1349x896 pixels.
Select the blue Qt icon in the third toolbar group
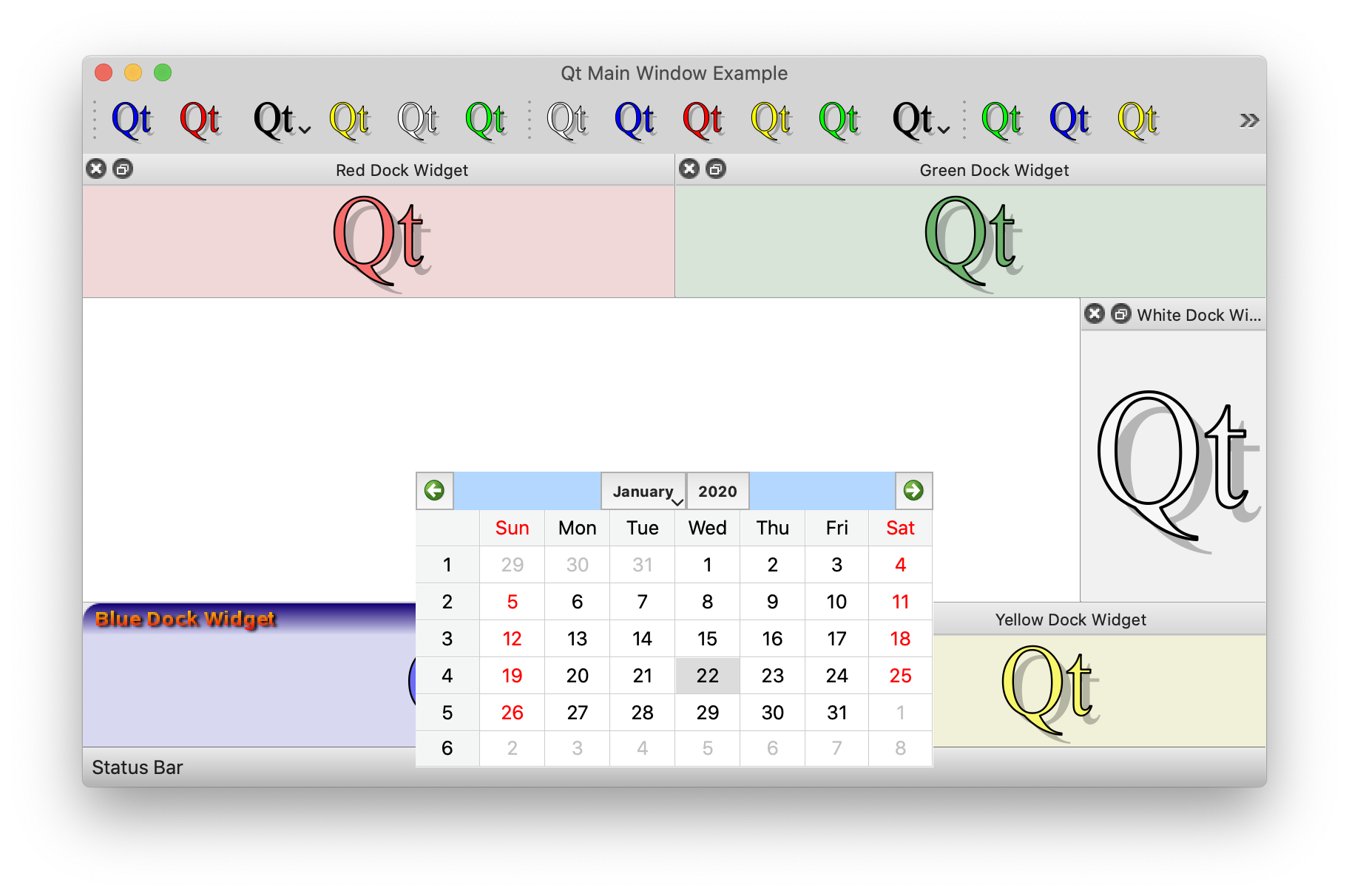pos(1068,120)
